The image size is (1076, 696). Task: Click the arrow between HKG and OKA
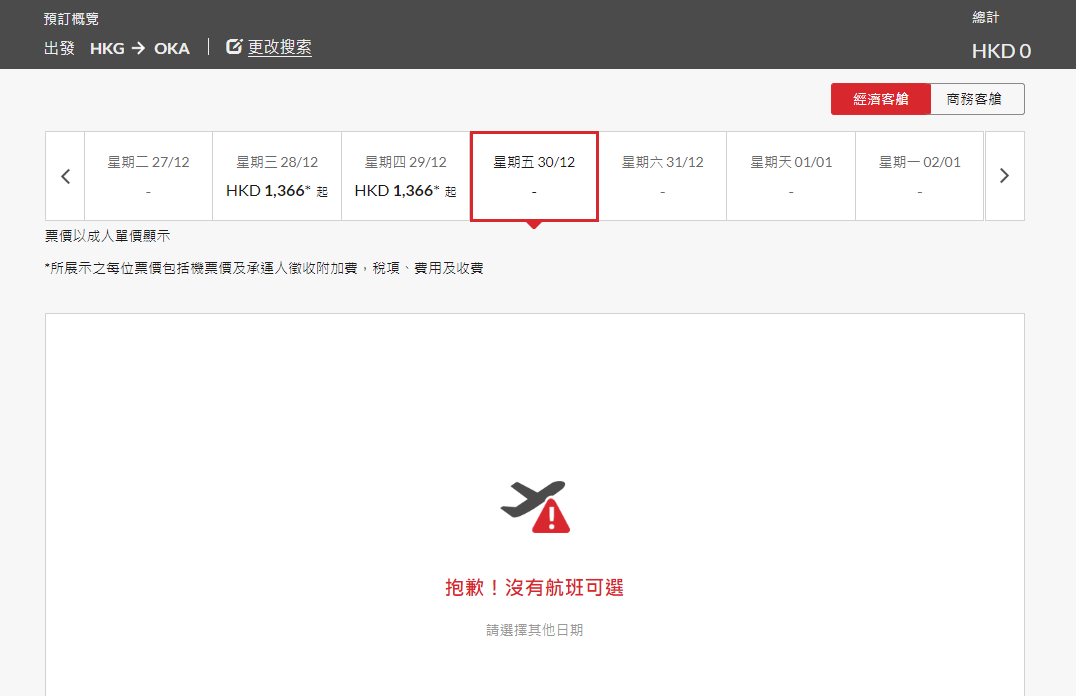[139, 48]
